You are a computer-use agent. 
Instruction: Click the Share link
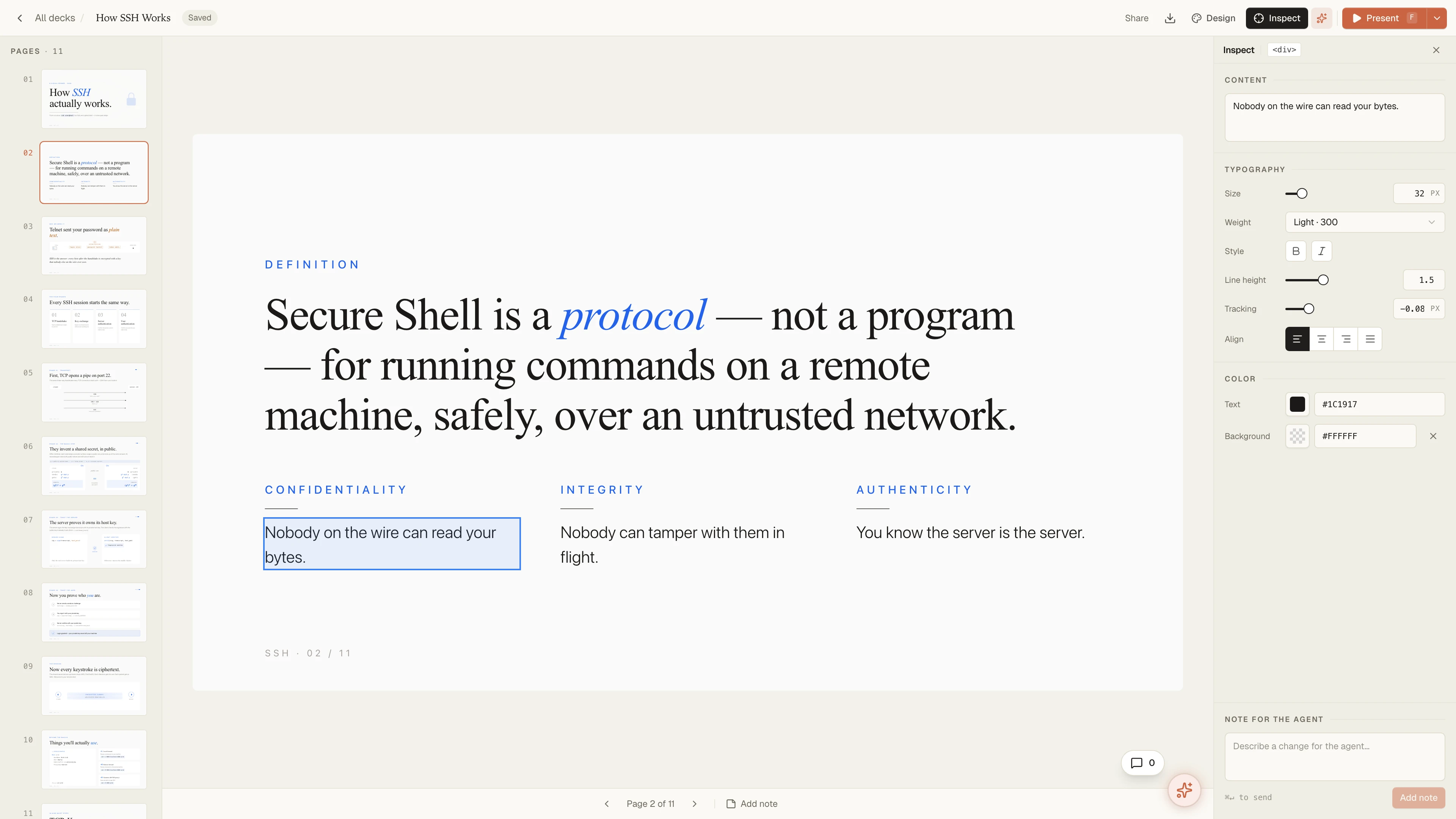1136,18
